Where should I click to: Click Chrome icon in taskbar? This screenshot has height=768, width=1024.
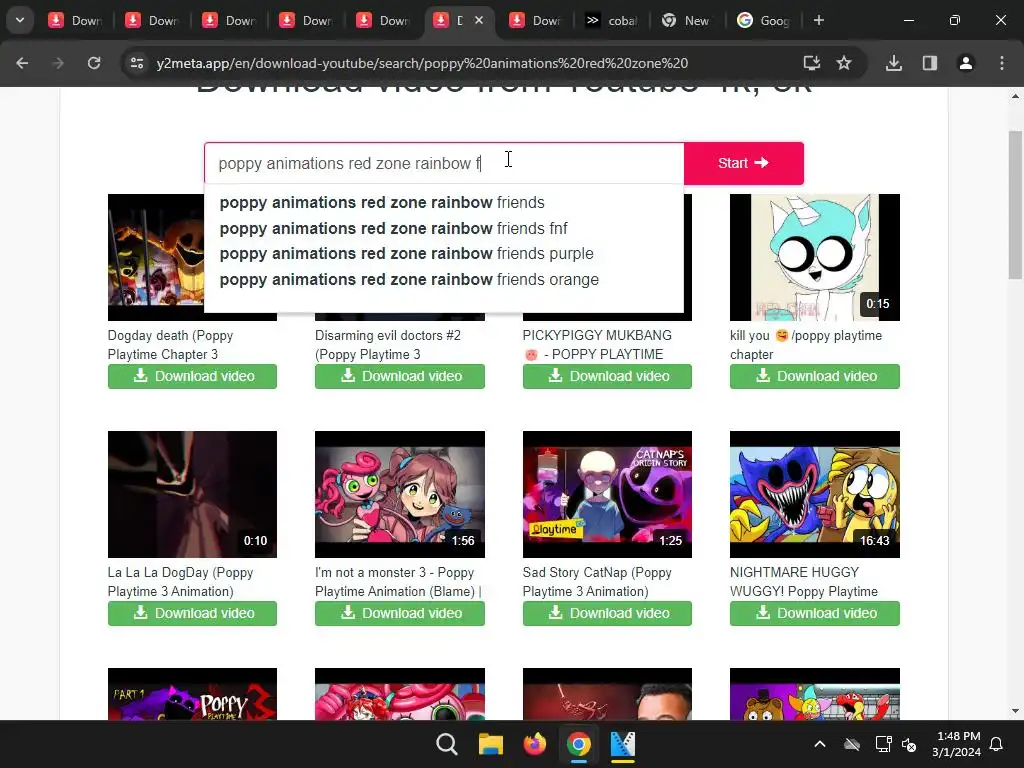click(x=579, y=744)
